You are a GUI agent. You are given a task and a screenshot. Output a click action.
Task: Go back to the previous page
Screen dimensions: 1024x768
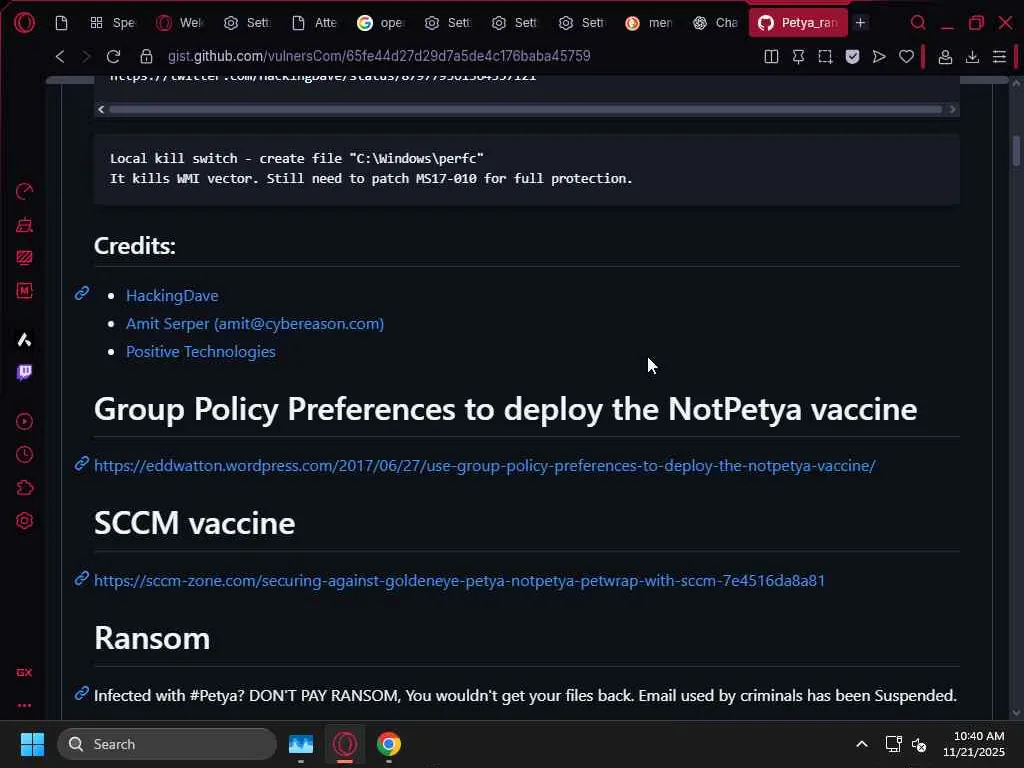pos(60,56)
